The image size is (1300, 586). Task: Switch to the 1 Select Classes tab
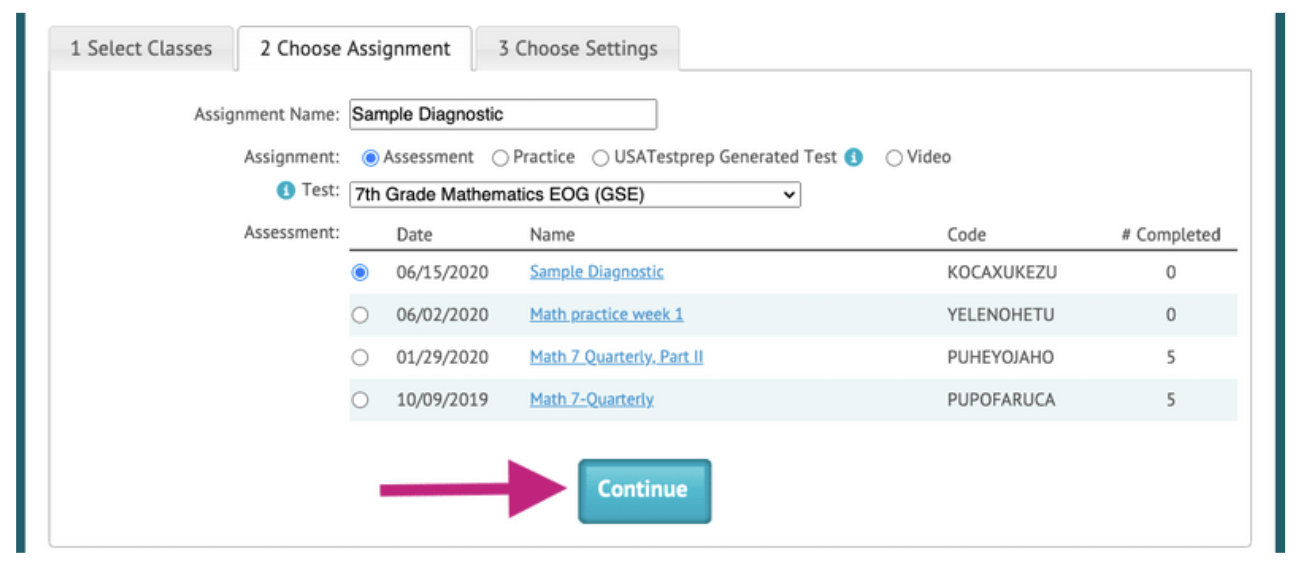141,48
